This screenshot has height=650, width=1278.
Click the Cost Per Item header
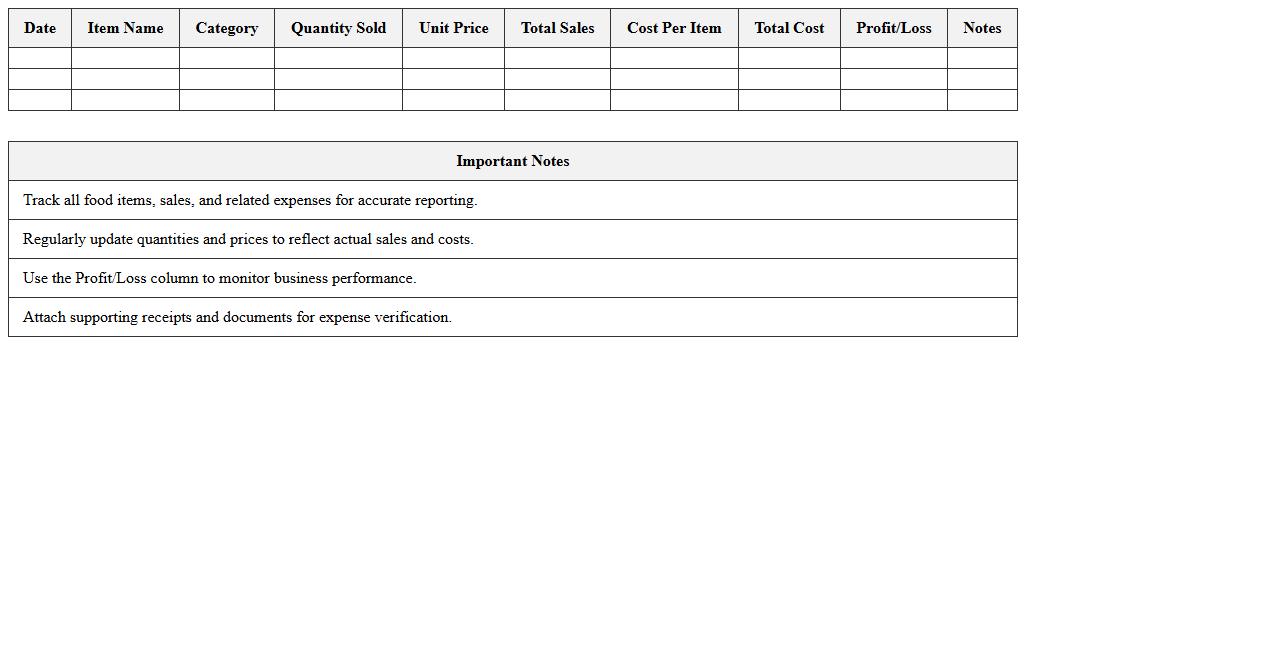click(674, 28)
